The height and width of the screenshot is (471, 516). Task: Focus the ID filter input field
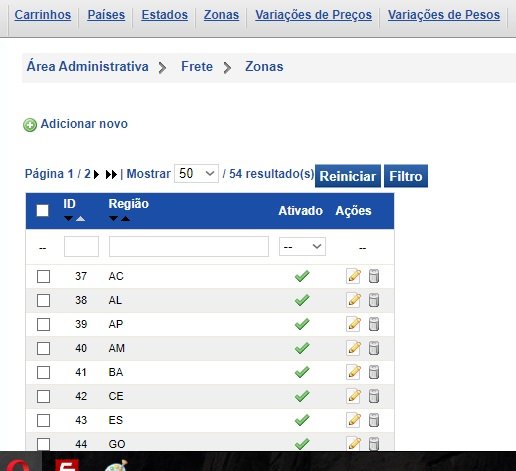(x=81, y=247)
